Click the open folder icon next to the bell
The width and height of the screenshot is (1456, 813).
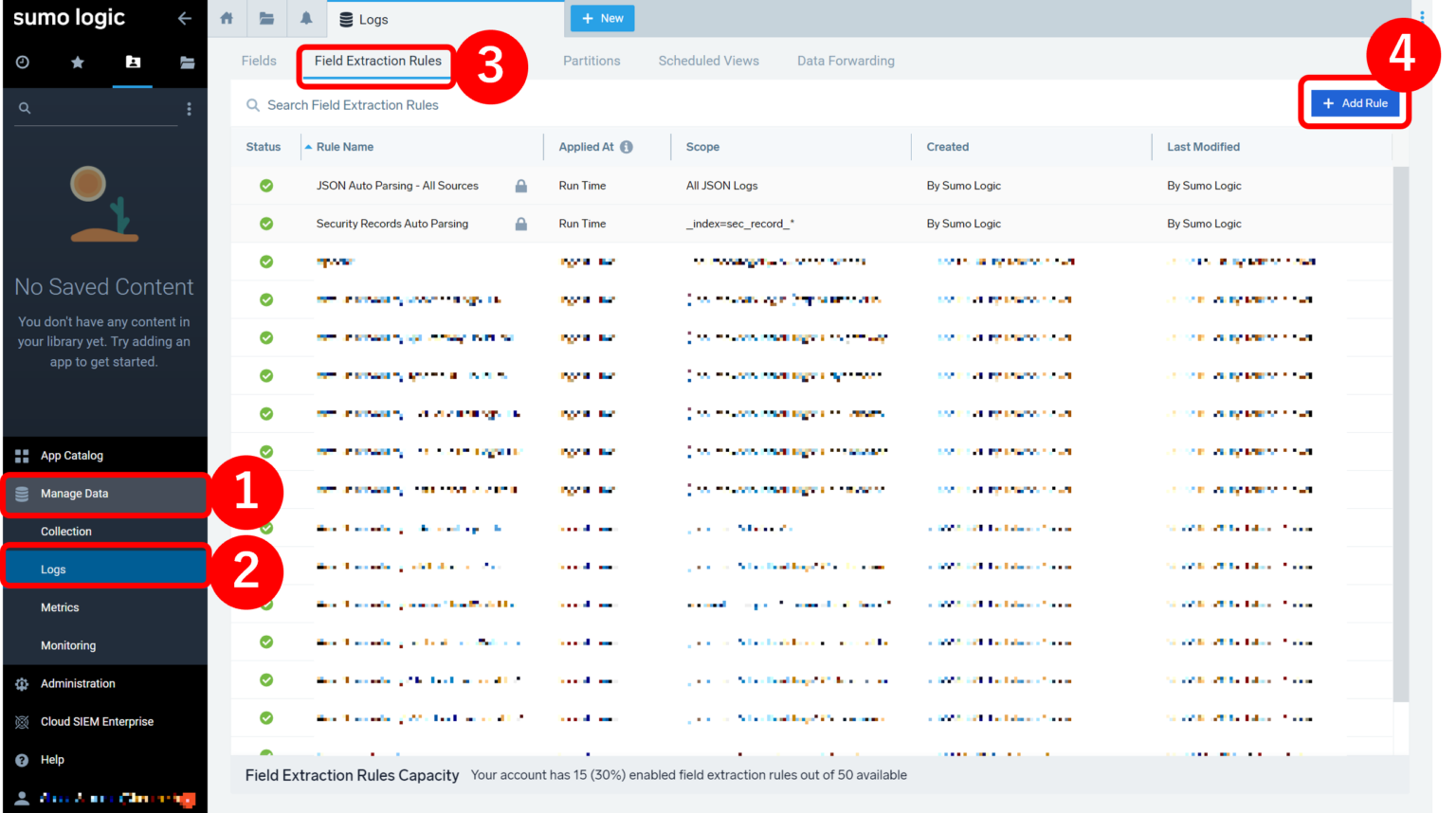(x=265, y=18)
